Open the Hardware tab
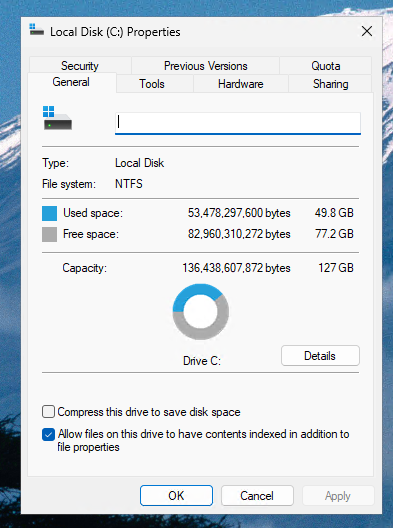Screen dimensions: 393x528 click(x=240, y=84)
